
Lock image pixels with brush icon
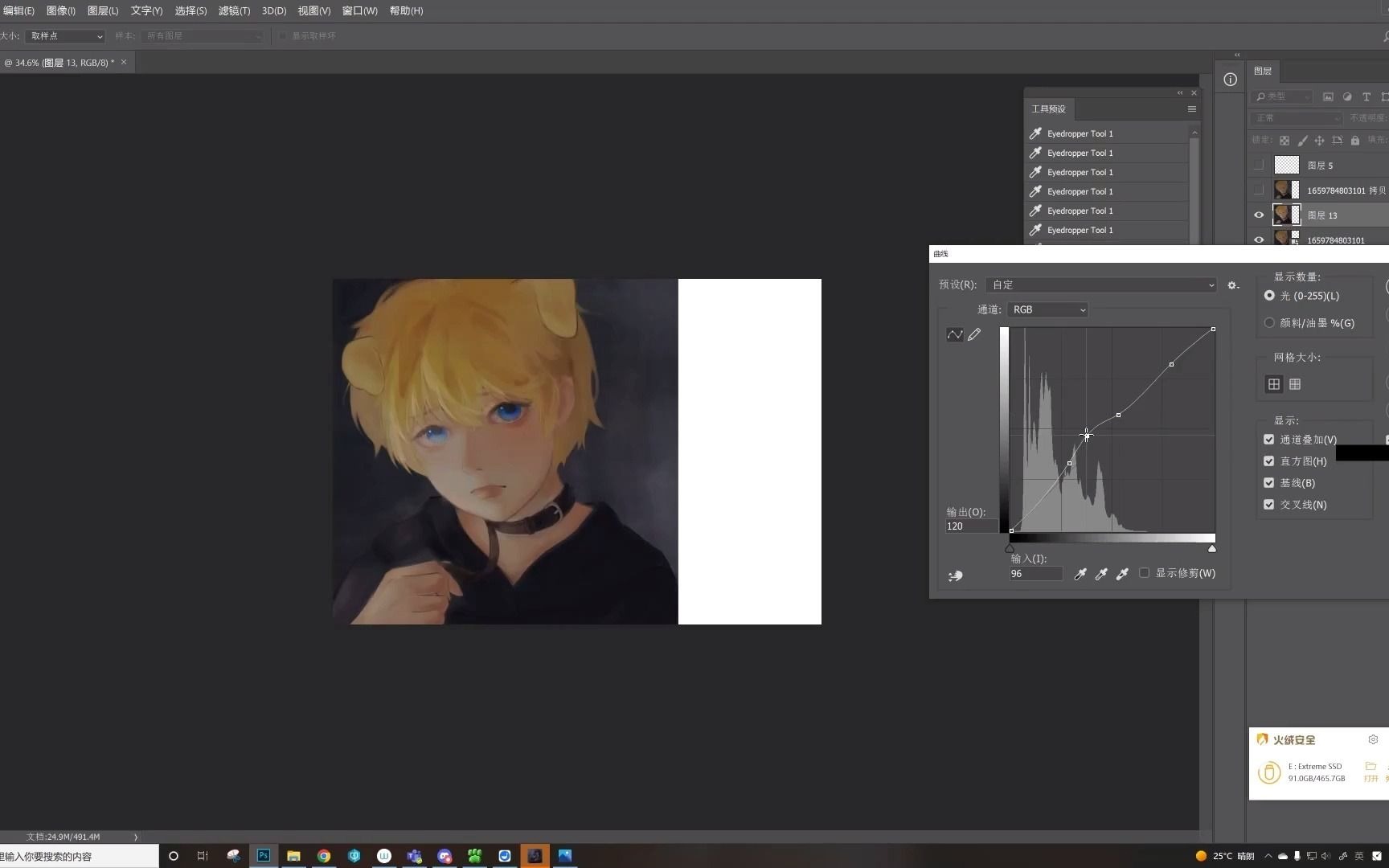click(1302, 141)
